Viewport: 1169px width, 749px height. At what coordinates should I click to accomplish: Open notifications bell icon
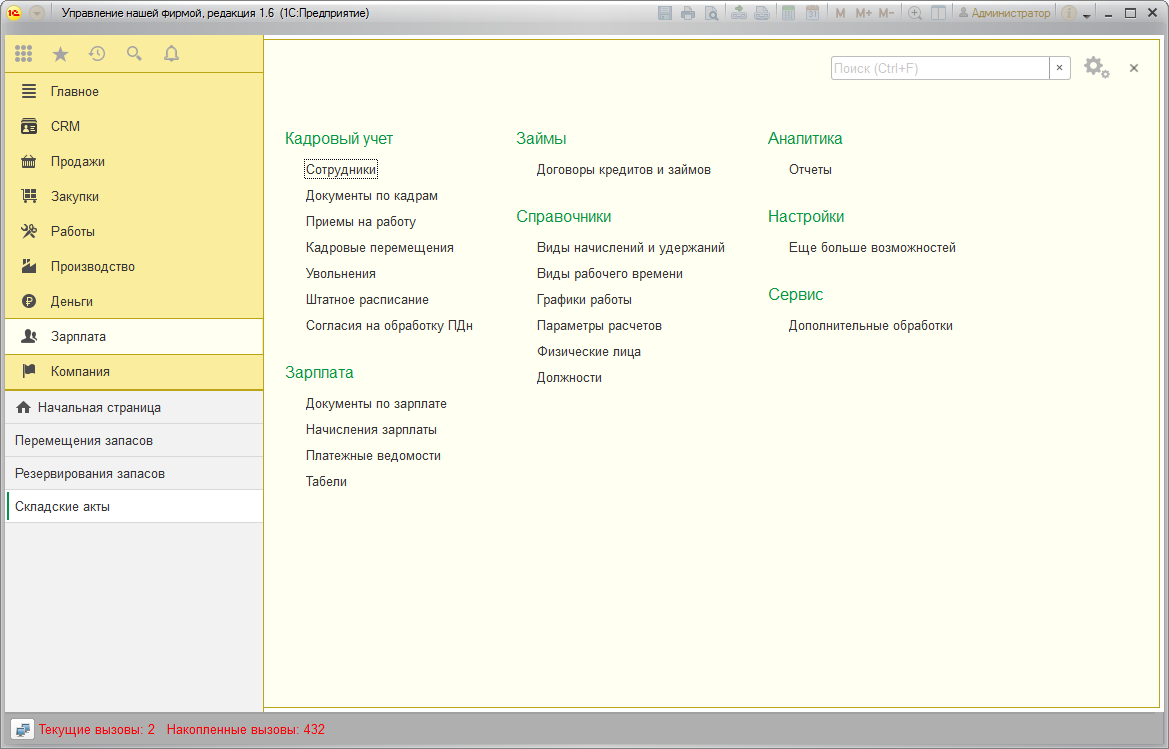[x=171, y=54]
